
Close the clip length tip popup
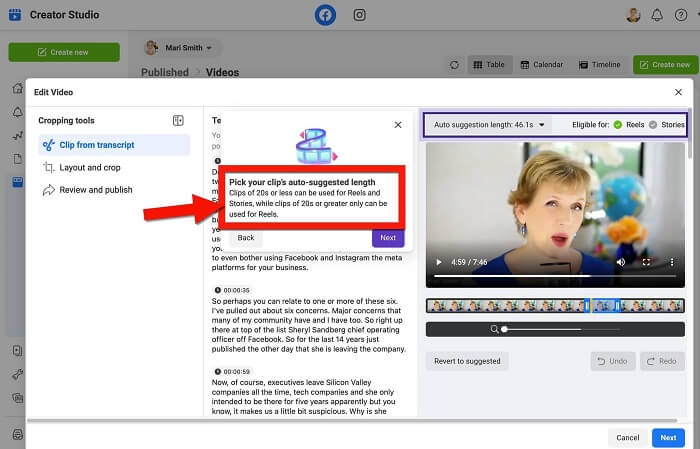tap(398, 125)
